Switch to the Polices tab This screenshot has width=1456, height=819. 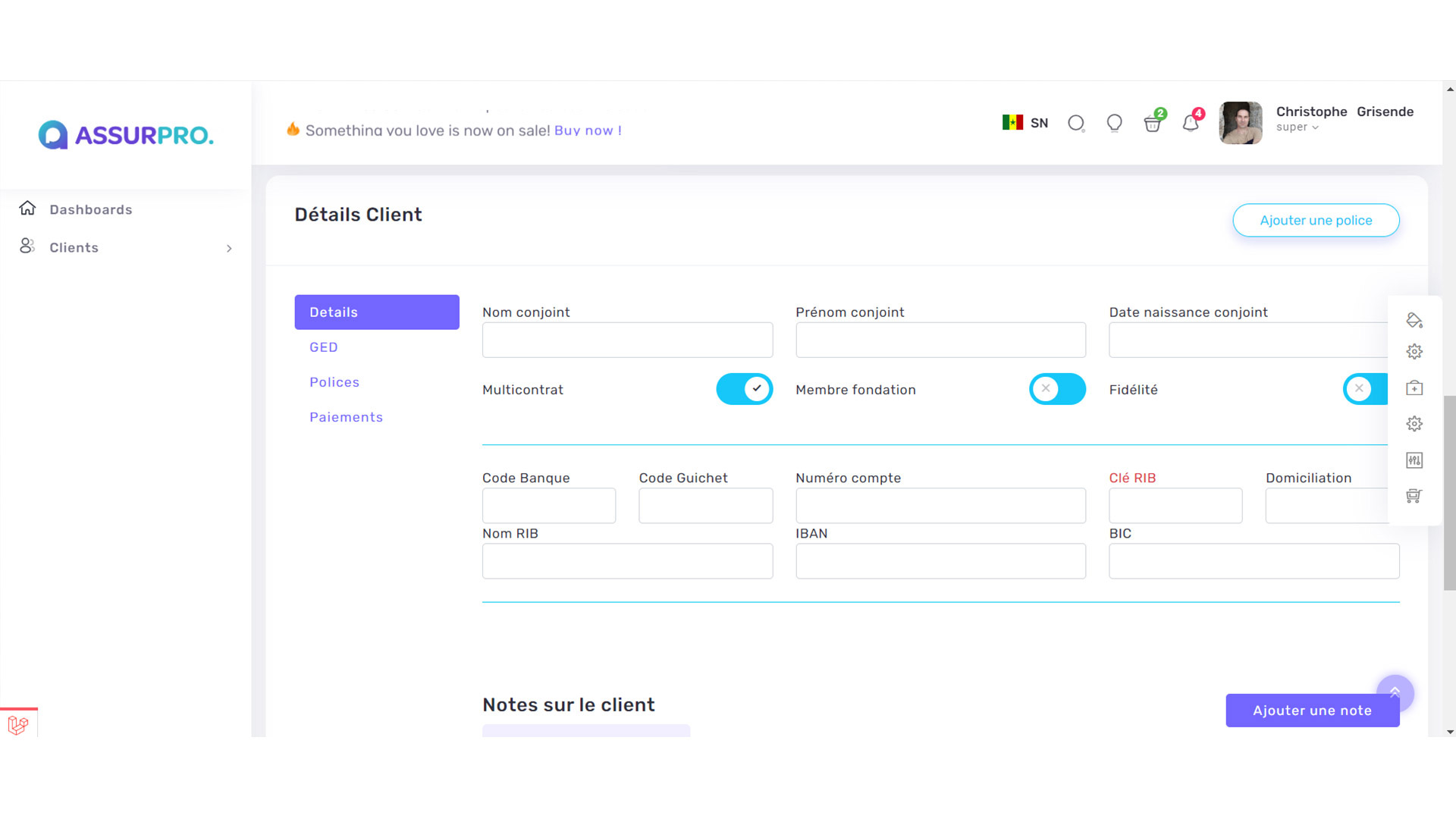[334, 382]
